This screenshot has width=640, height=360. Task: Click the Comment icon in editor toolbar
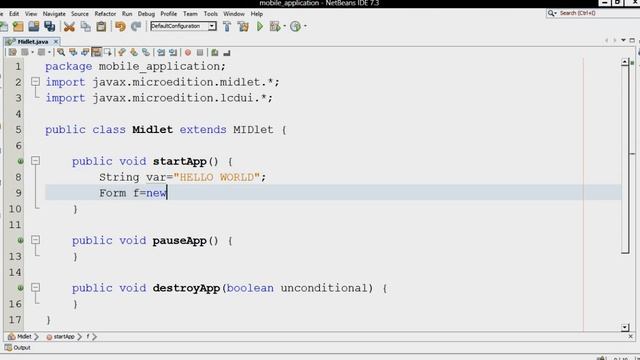(215, 52)
